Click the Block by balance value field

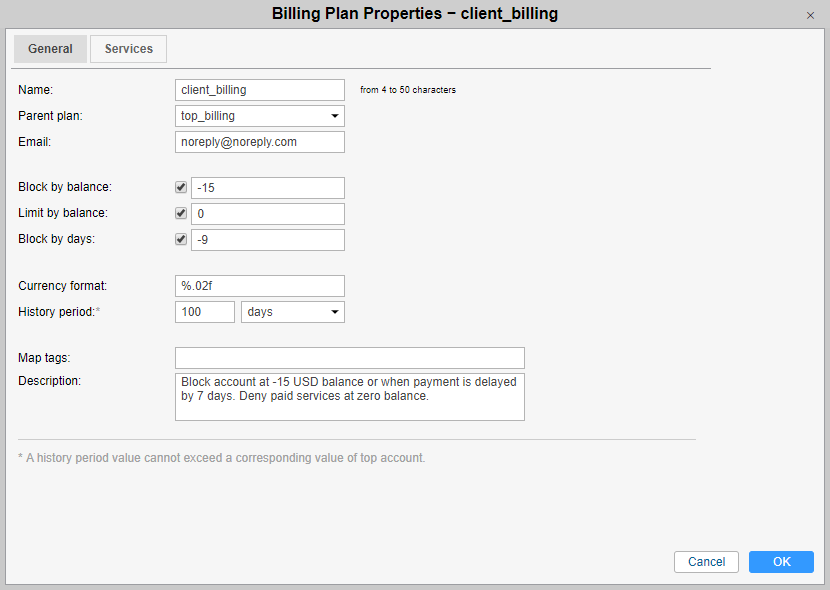268,188
